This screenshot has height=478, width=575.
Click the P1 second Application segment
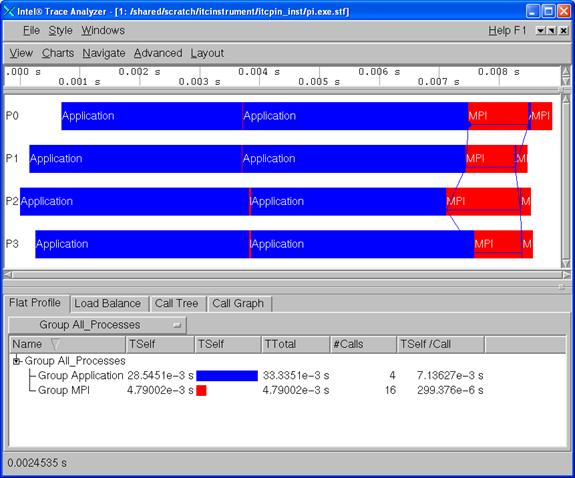coord(354,159)
